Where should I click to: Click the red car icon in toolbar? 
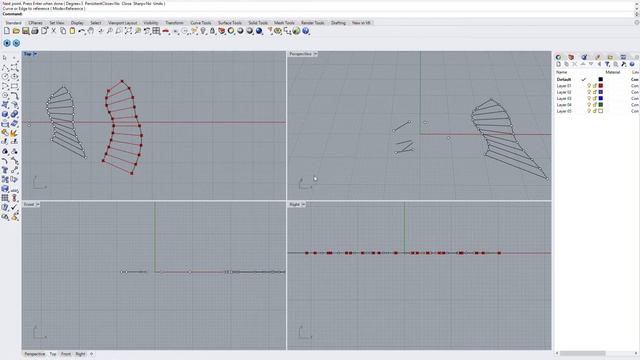click(165, 31)
